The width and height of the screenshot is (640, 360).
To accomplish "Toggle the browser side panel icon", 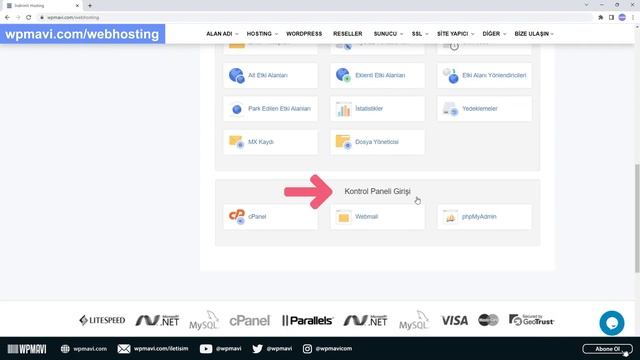I will click(x=611, y=18).
